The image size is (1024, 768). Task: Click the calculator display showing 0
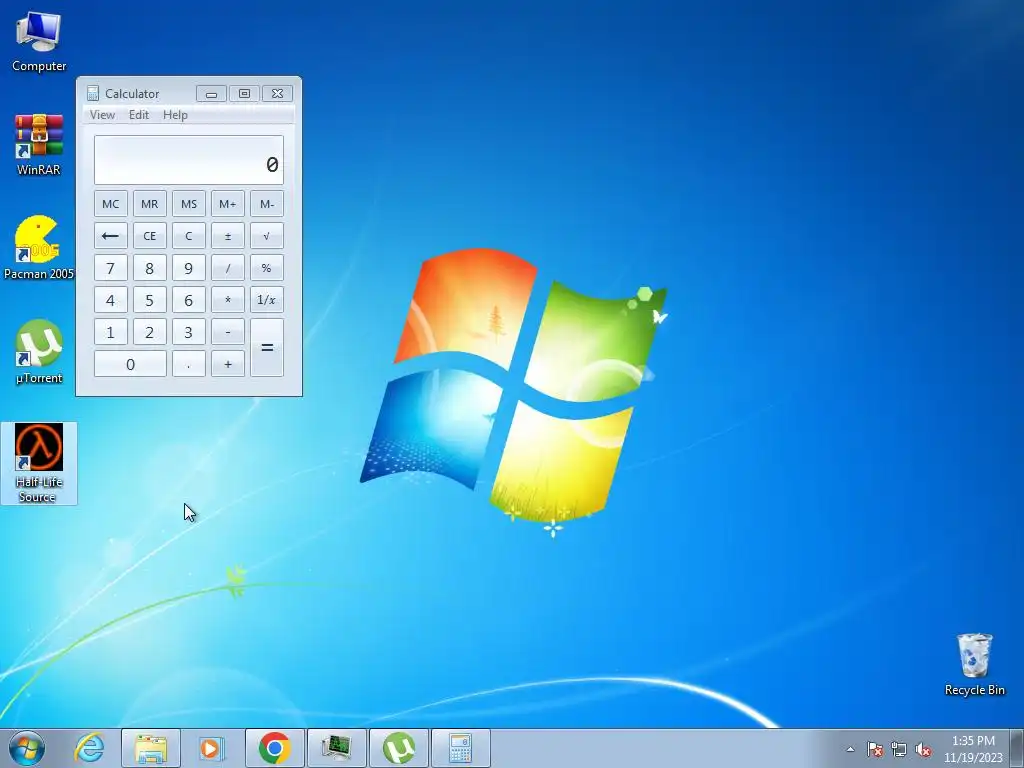click(x=189, y=160)
